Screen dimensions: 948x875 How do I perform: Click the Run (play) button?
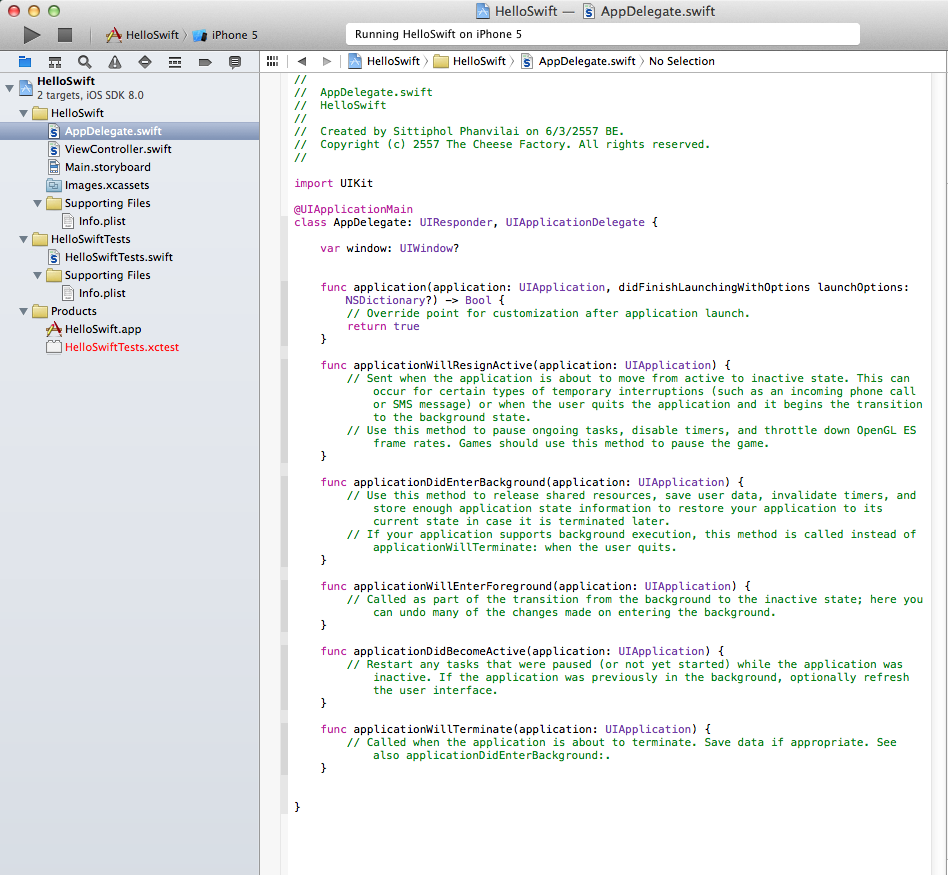point(32,35)
